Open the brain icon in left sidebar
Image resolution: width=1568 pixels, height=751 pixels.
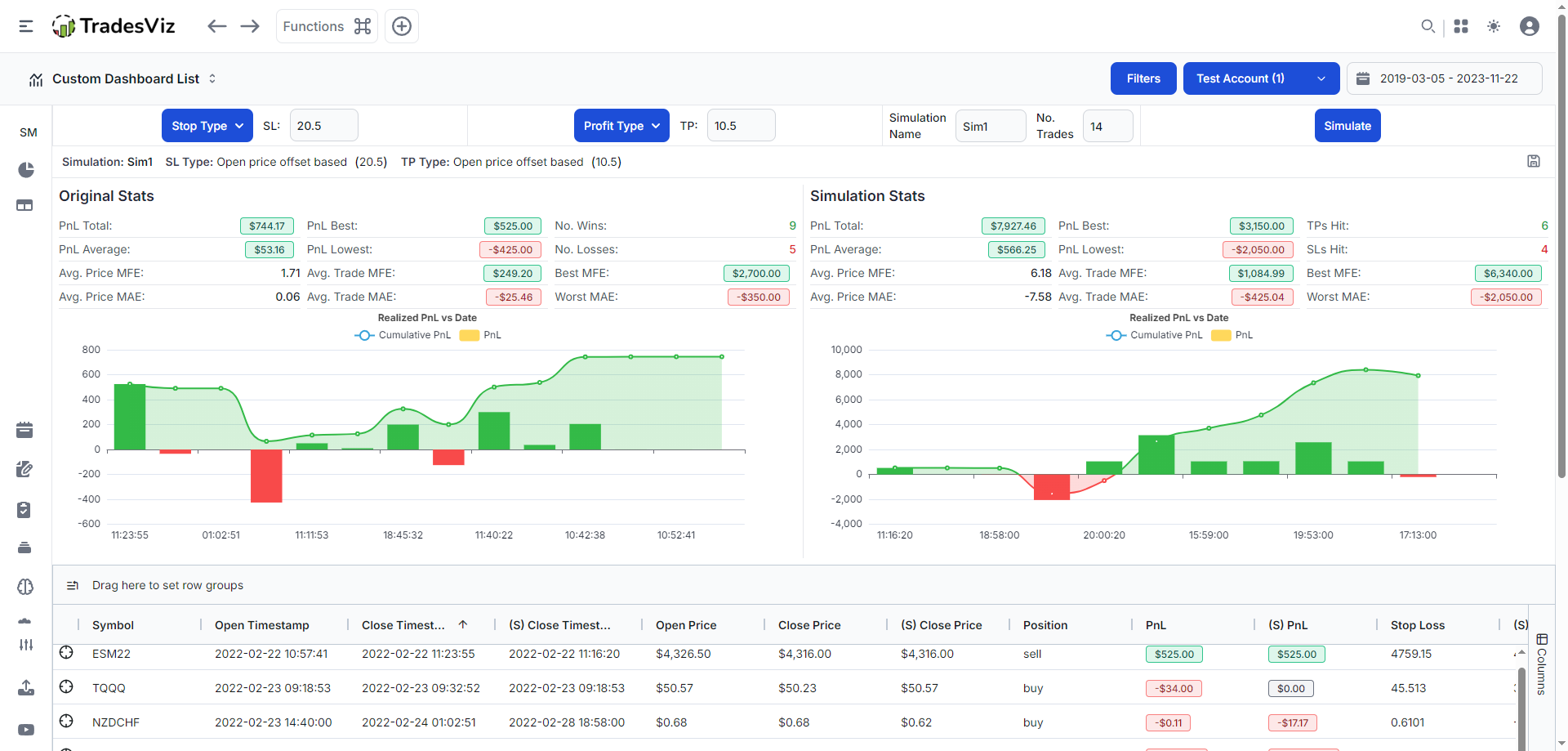coord(24,587)
